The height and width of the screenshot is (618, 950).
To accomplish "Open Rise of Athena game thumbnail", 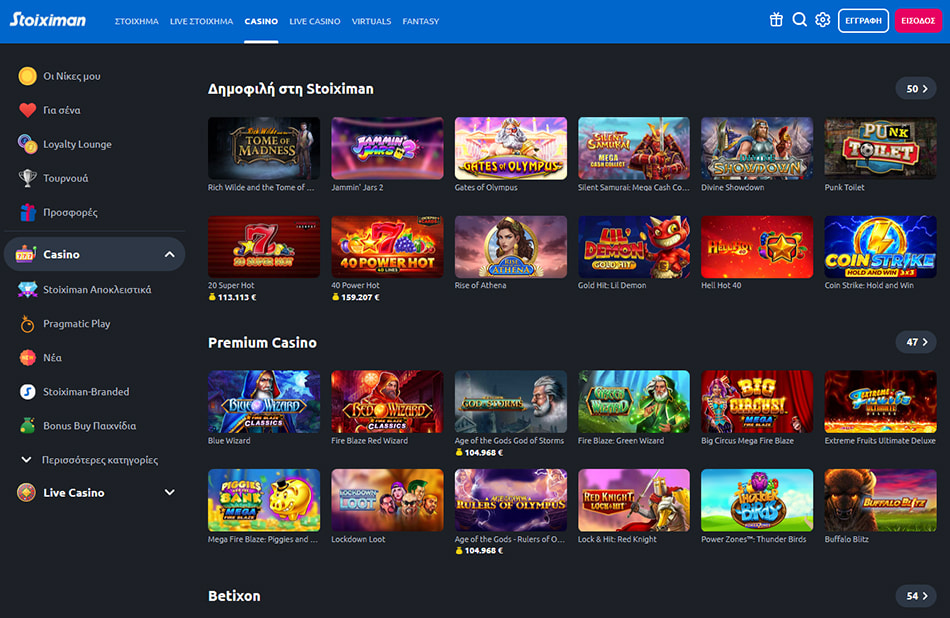I will pyautogui.click(x=511, y=247).
